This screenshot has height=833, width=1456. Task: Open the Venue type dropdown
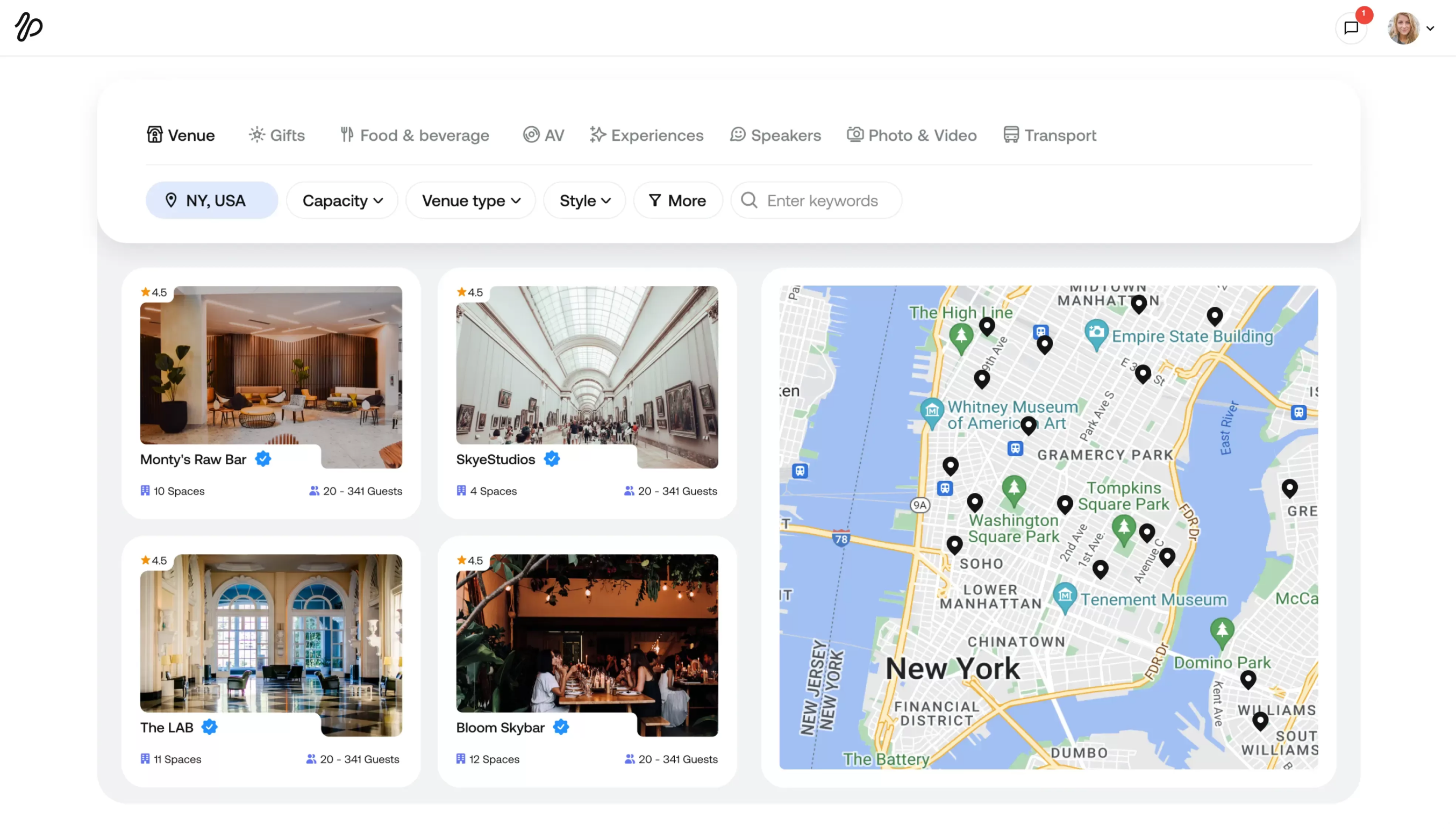(470, 200)
